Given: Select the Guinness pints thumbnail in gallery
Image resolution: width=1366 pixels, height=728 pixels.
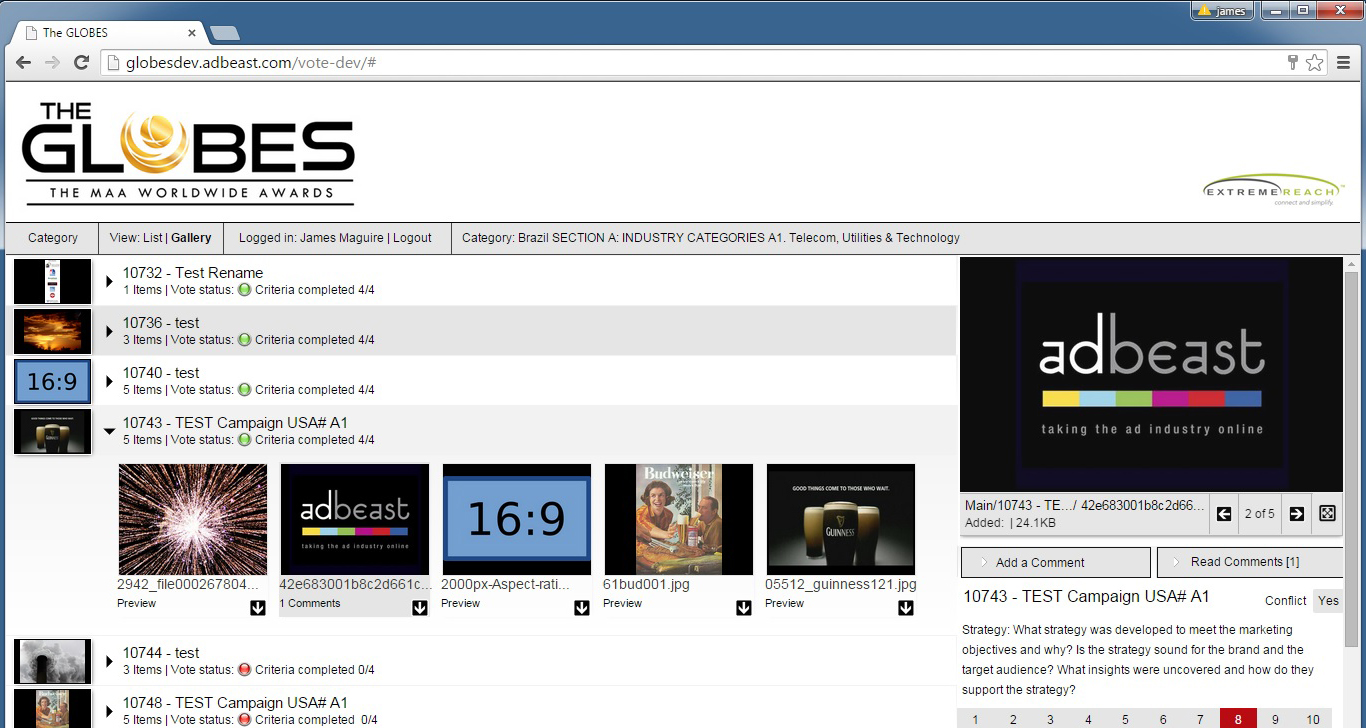Looking at the screenshot, I should pos(841,519).
